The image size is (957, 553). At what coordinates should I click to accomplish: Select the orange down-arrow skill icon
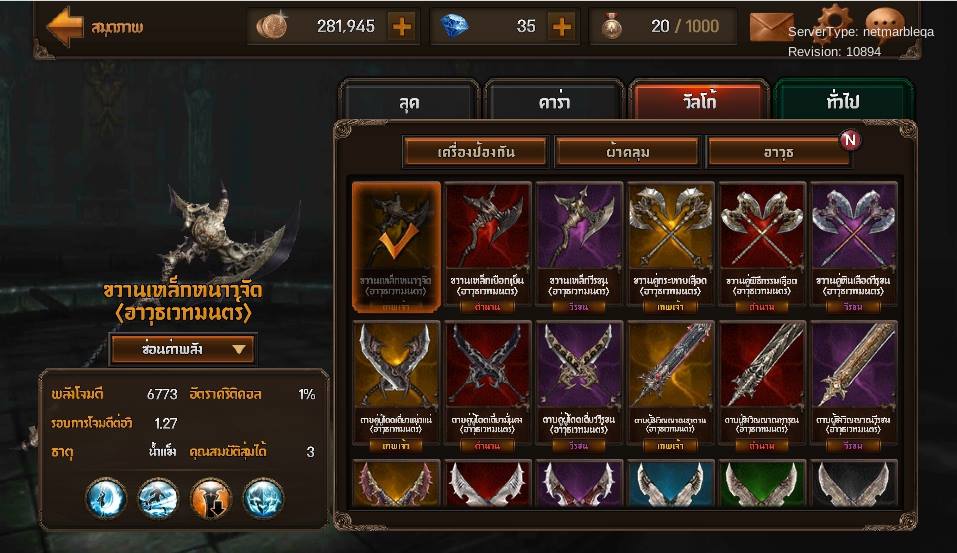click(211, 498)
